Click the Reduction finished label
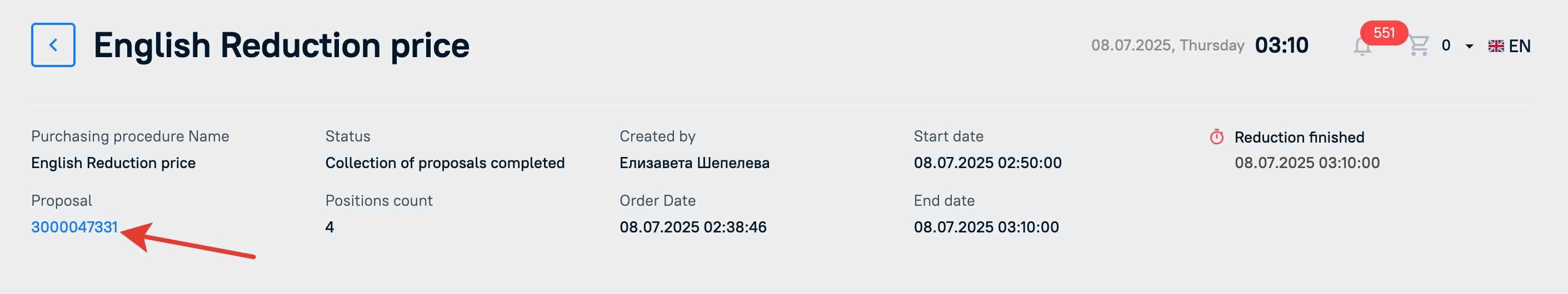Viewport: 1568px width, 294px height. [1299, 137]
